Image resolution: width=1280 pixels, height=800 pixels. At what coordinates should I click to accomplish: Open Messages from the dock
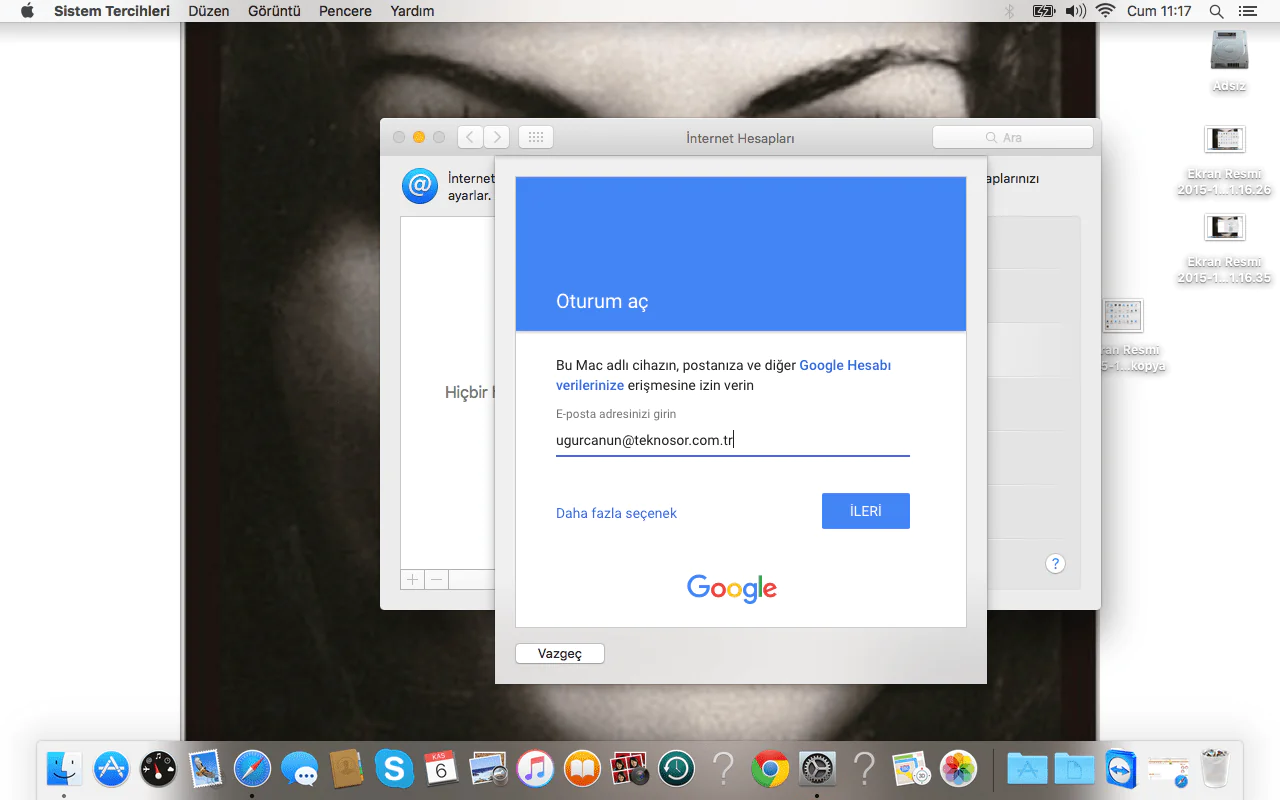coord(299,768)
